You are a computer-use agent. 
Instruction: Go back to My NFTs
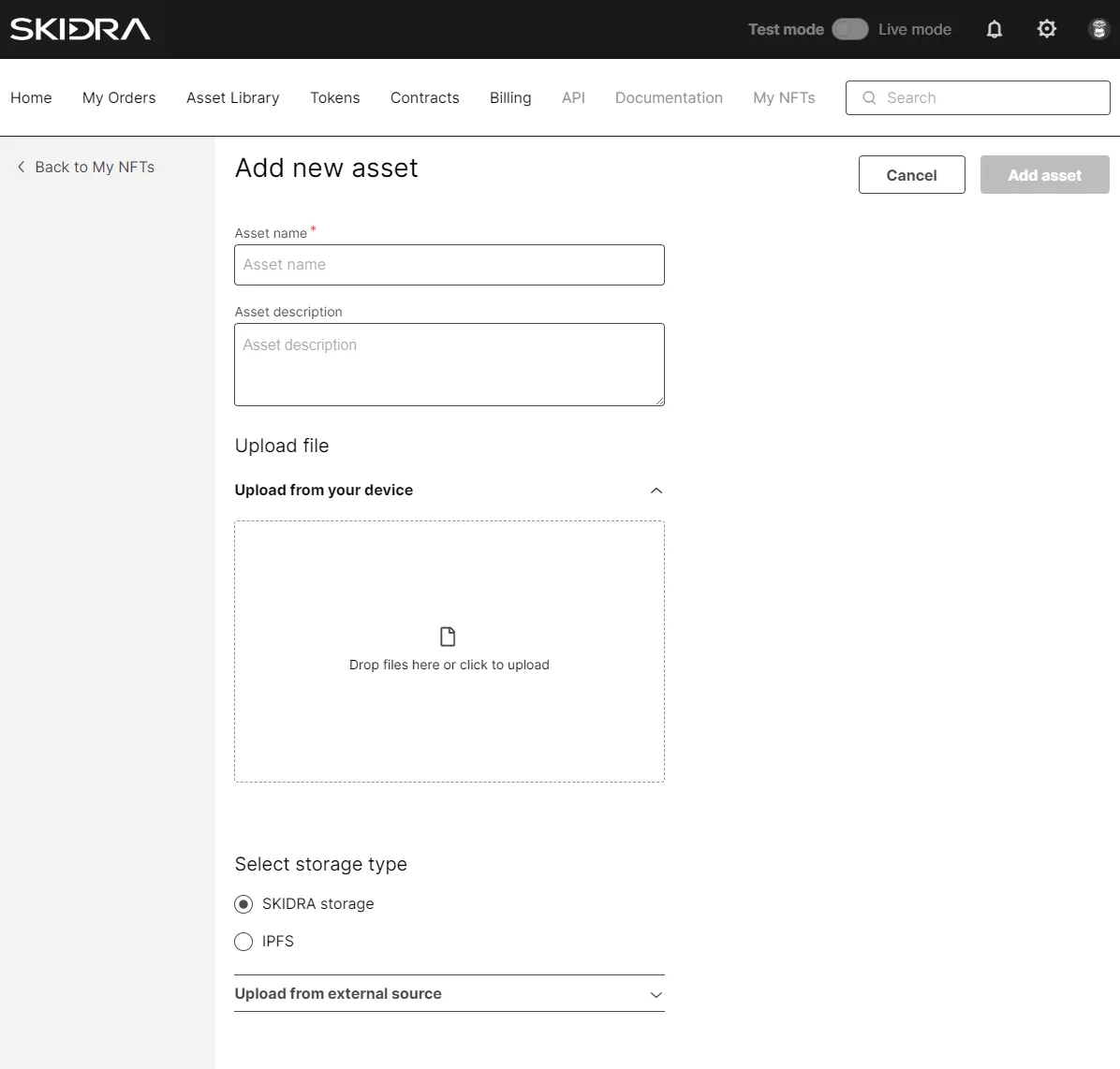click(x=86, y=168)
